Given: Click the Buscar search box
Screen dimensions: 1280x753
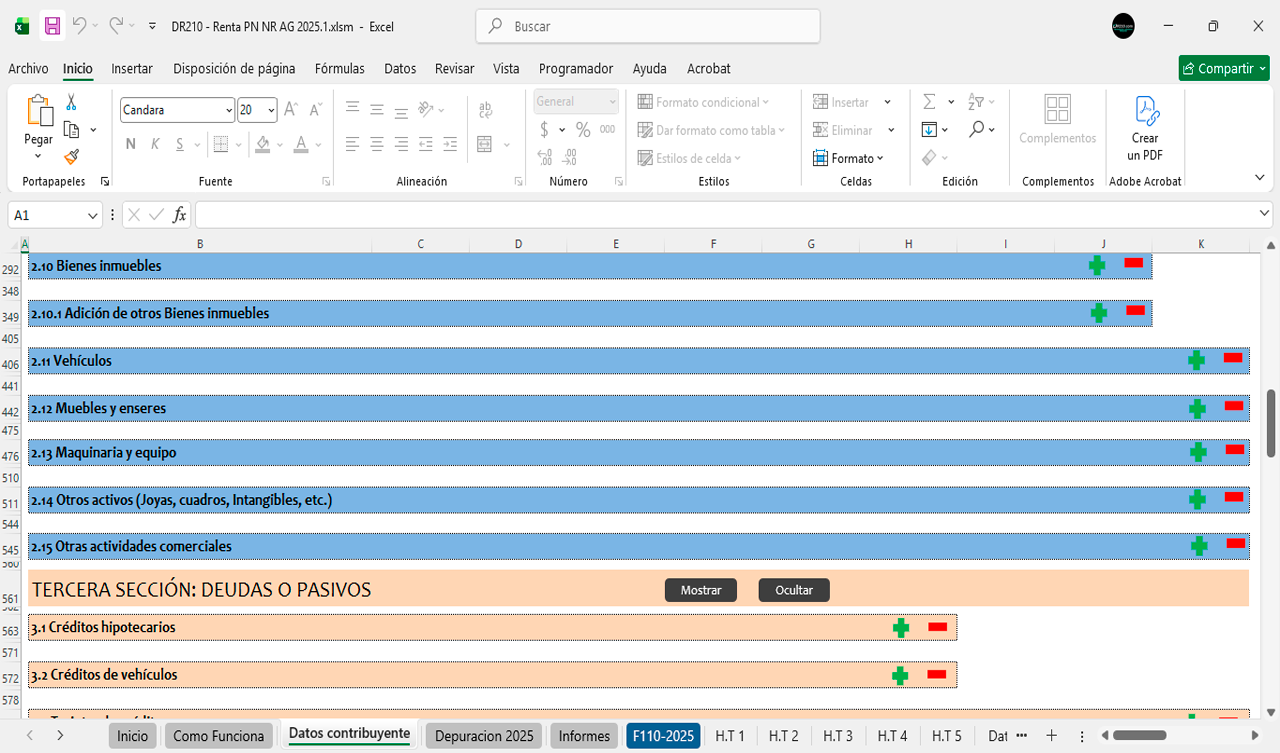Looking at the screenshot, I should coord(648,27).
